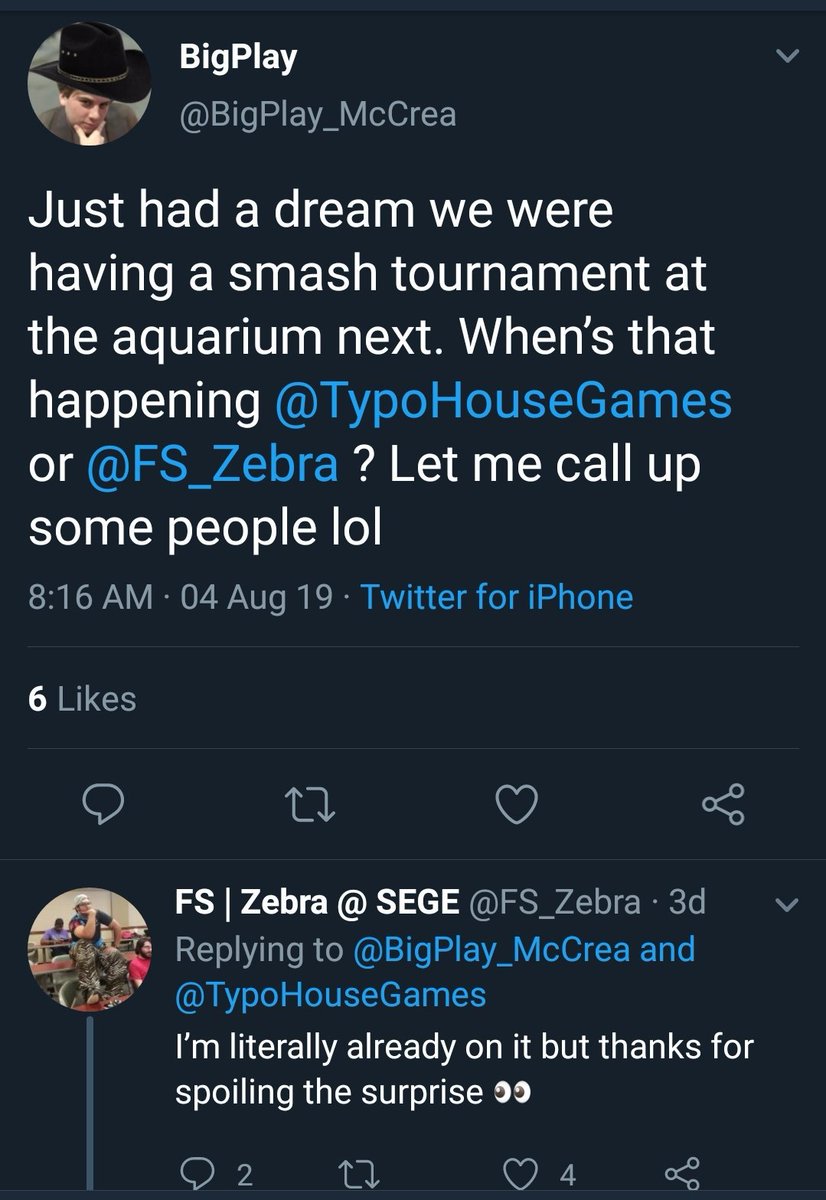The width and height of the screenshot is (826, 1200).
Task: Tap the Twitter for iPhone source link
Action: click(x=496, y=597)
